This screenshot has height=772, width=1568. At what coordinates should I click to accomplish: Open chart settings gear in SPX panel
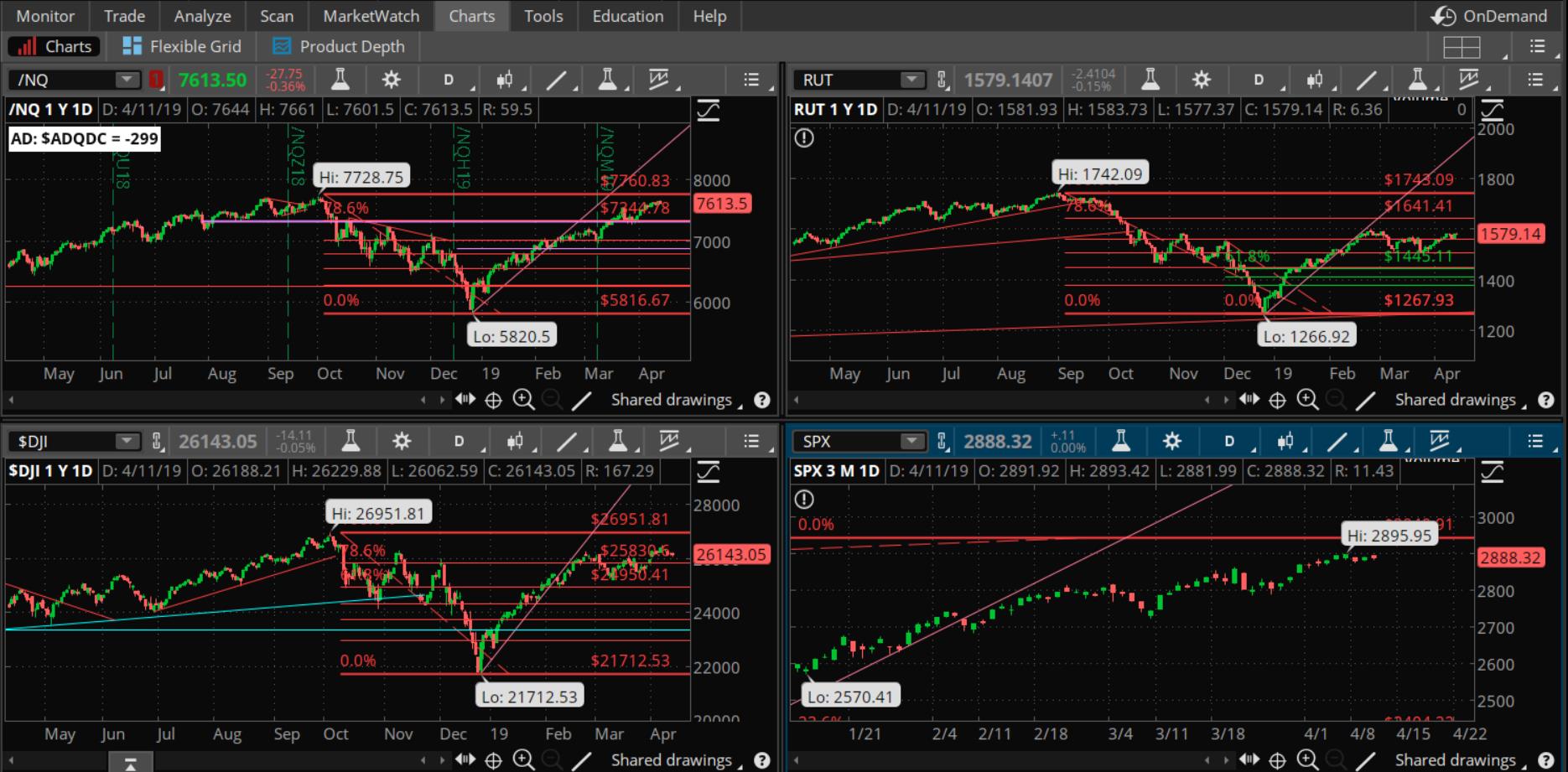[x=1171, y=441]
